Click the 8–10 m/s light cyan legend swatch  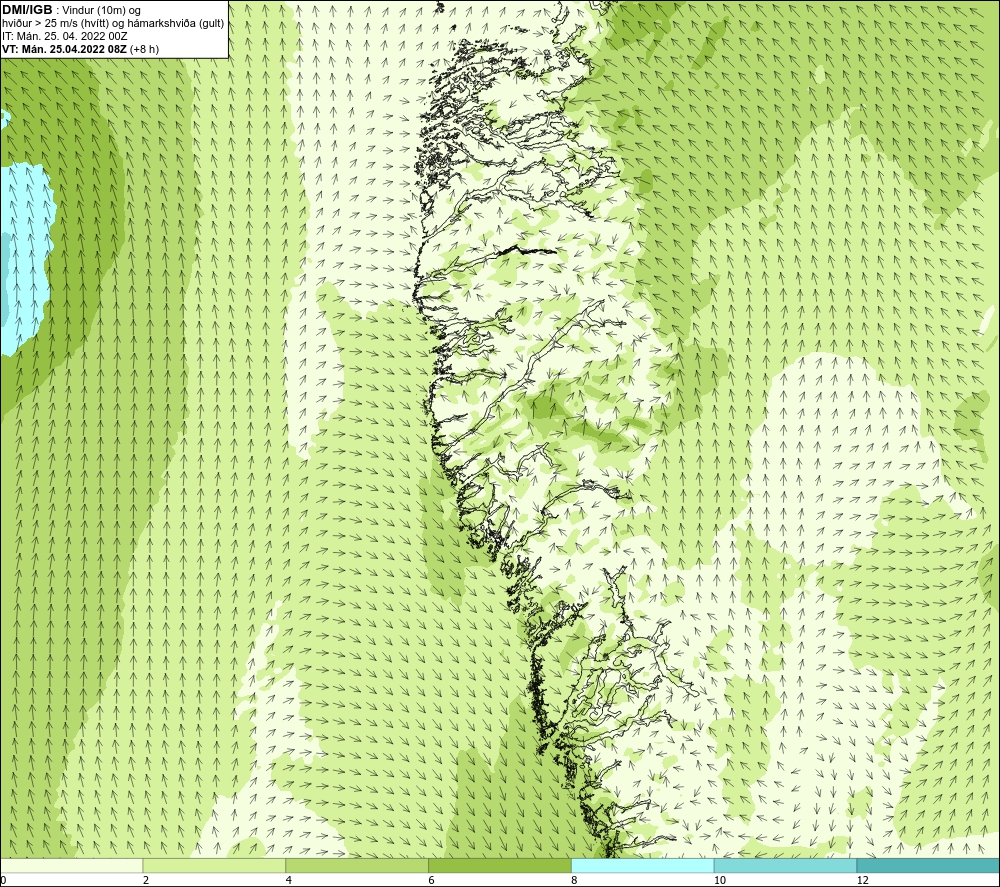coord(643,865)
